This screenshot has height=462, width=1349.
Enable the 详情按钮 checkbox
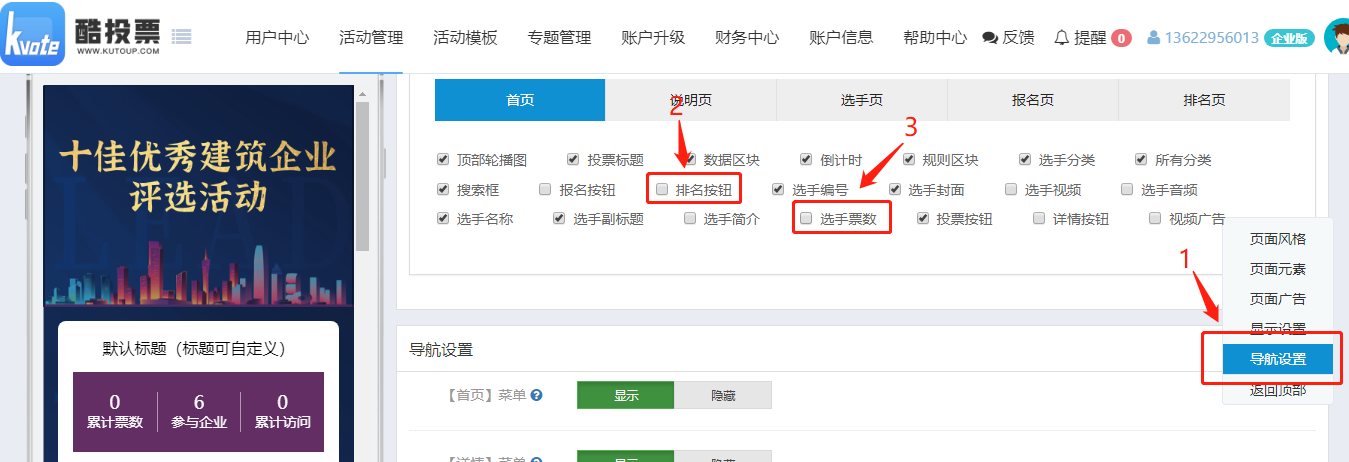click(1039, 218)
